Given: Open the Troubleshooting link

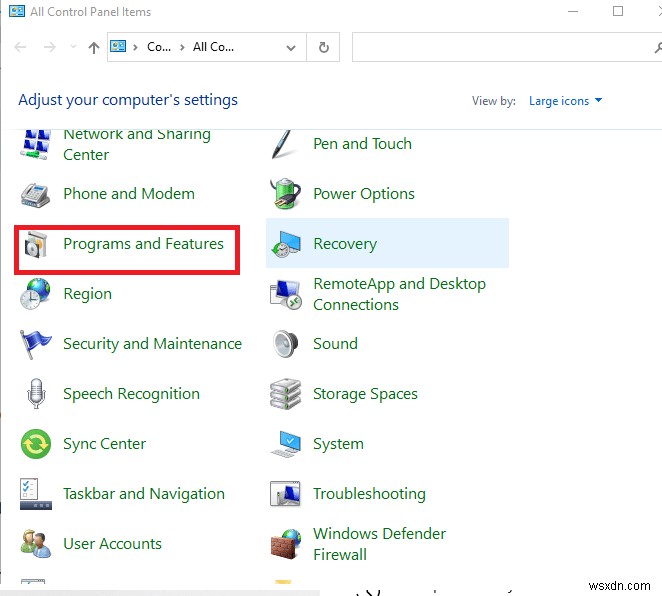Looking at the screenshot, I should (x=369, y=494).
